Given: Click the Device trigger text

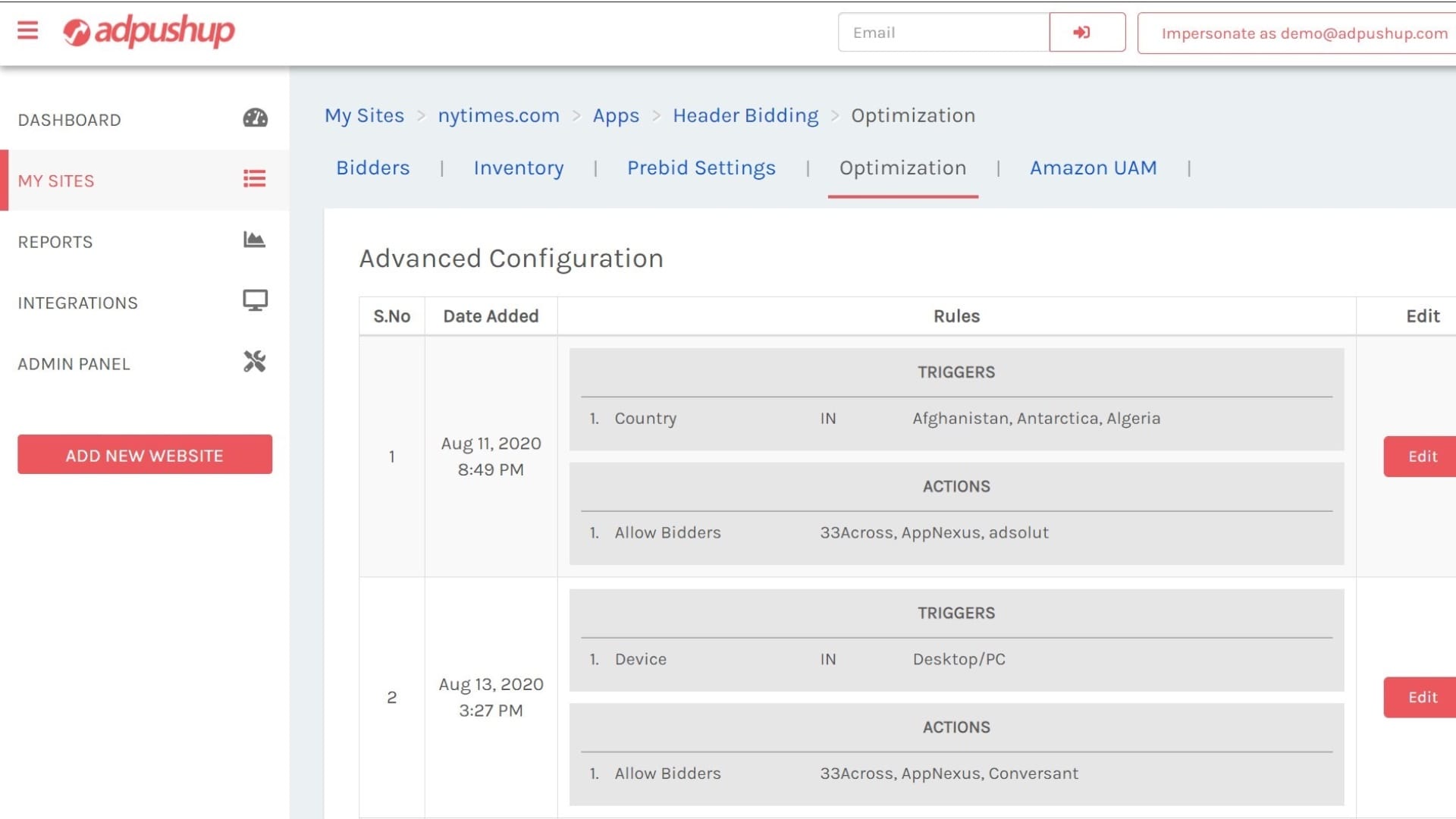Looking at the screenshot, I should tap(641, 659).
